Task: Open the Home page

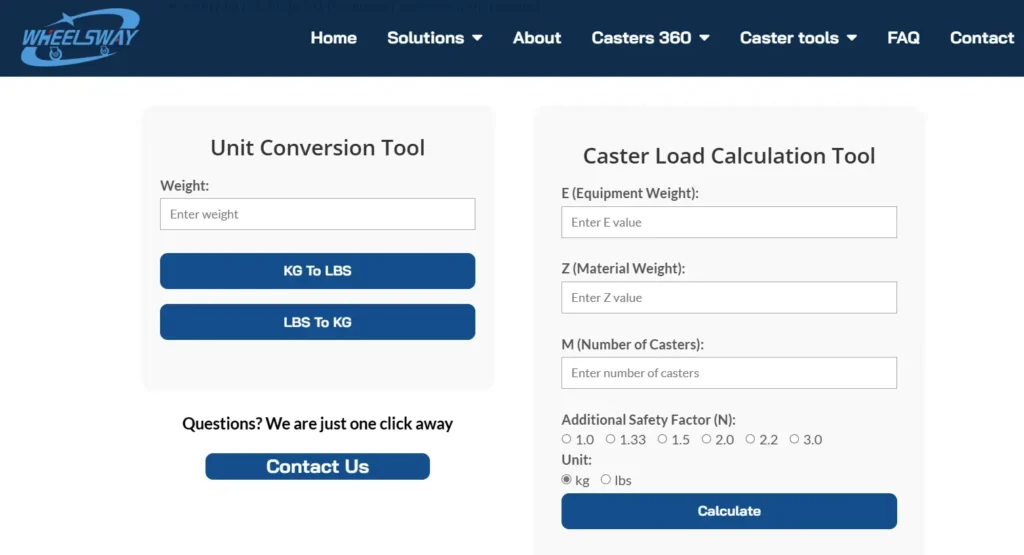Action: pyautogui.click(x=333, y=38)
